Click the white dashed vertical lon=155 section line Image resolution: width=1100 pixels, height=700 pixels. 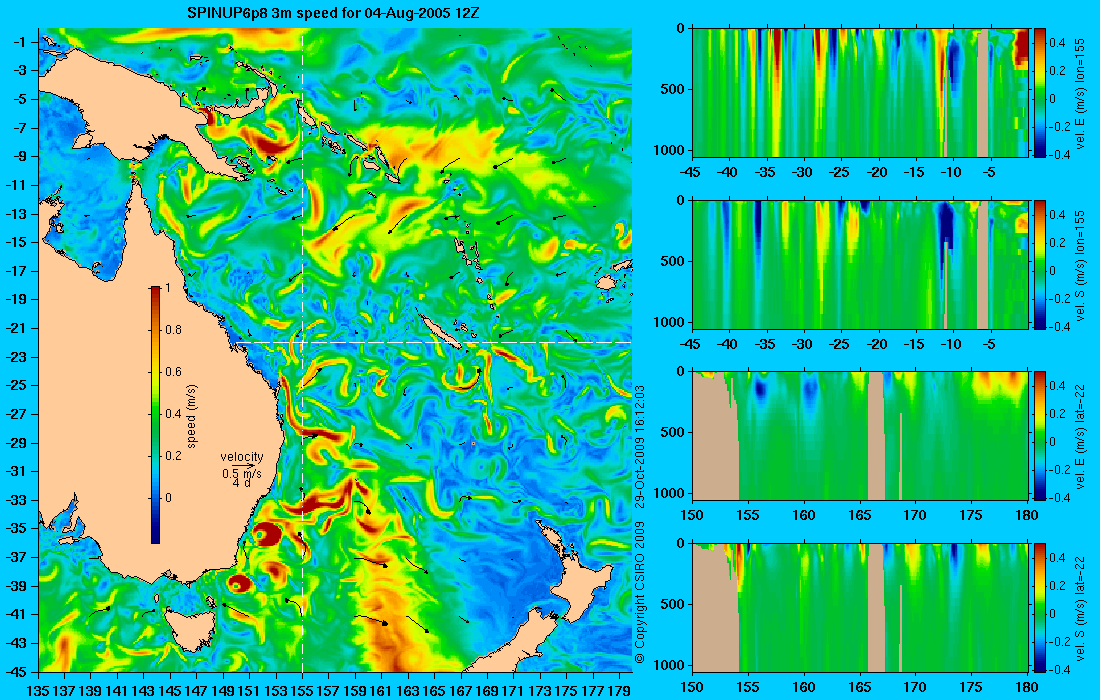click(x=302, y=351)
